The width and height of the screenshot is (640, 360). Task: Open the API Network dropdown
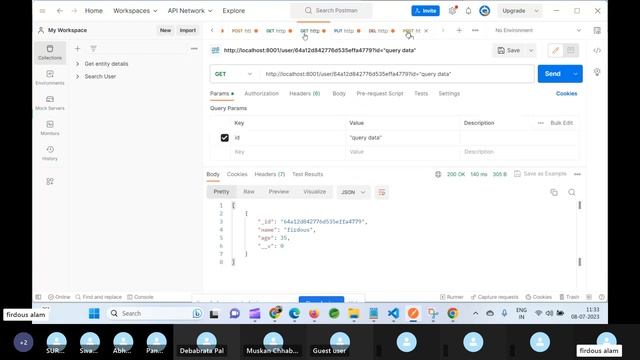(190, 11)
